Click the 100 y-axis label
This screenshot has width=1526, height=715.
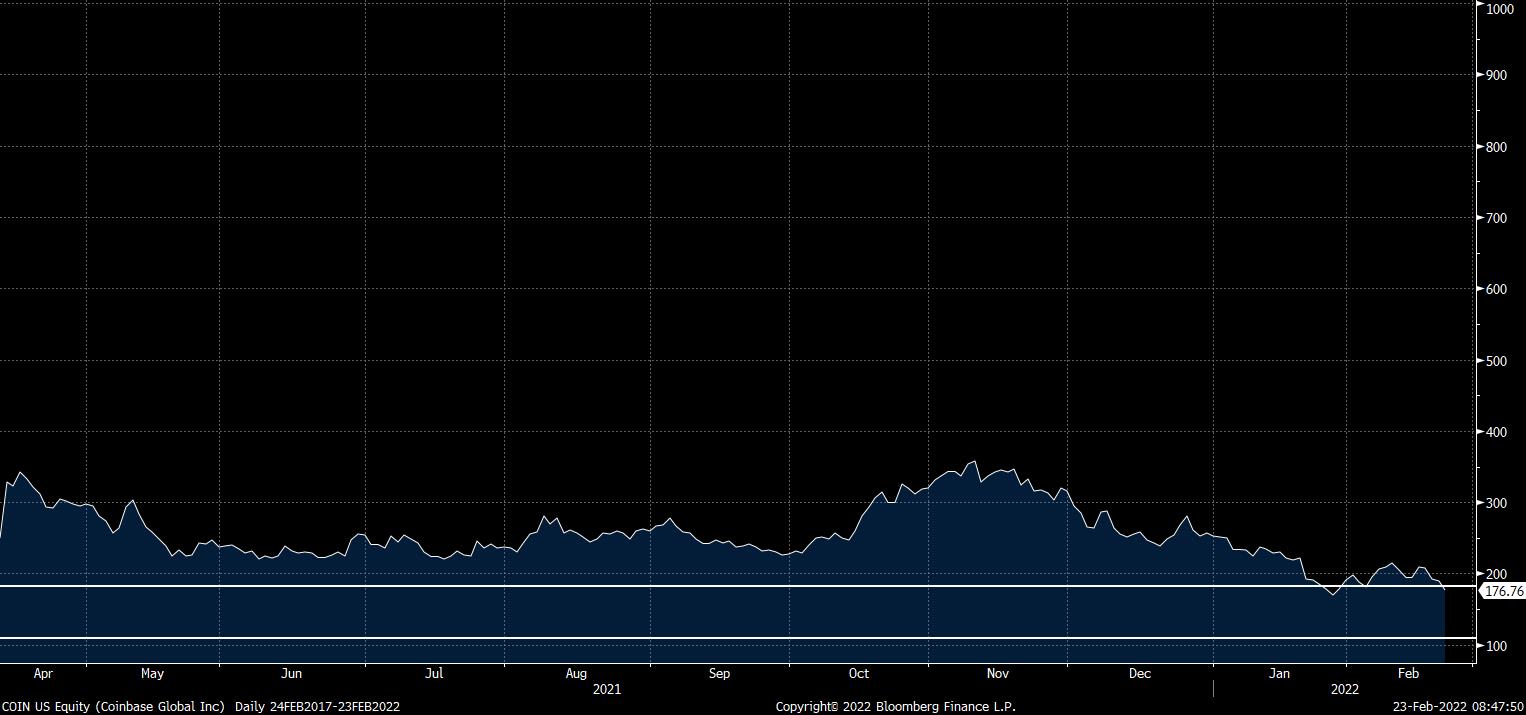1497,646
